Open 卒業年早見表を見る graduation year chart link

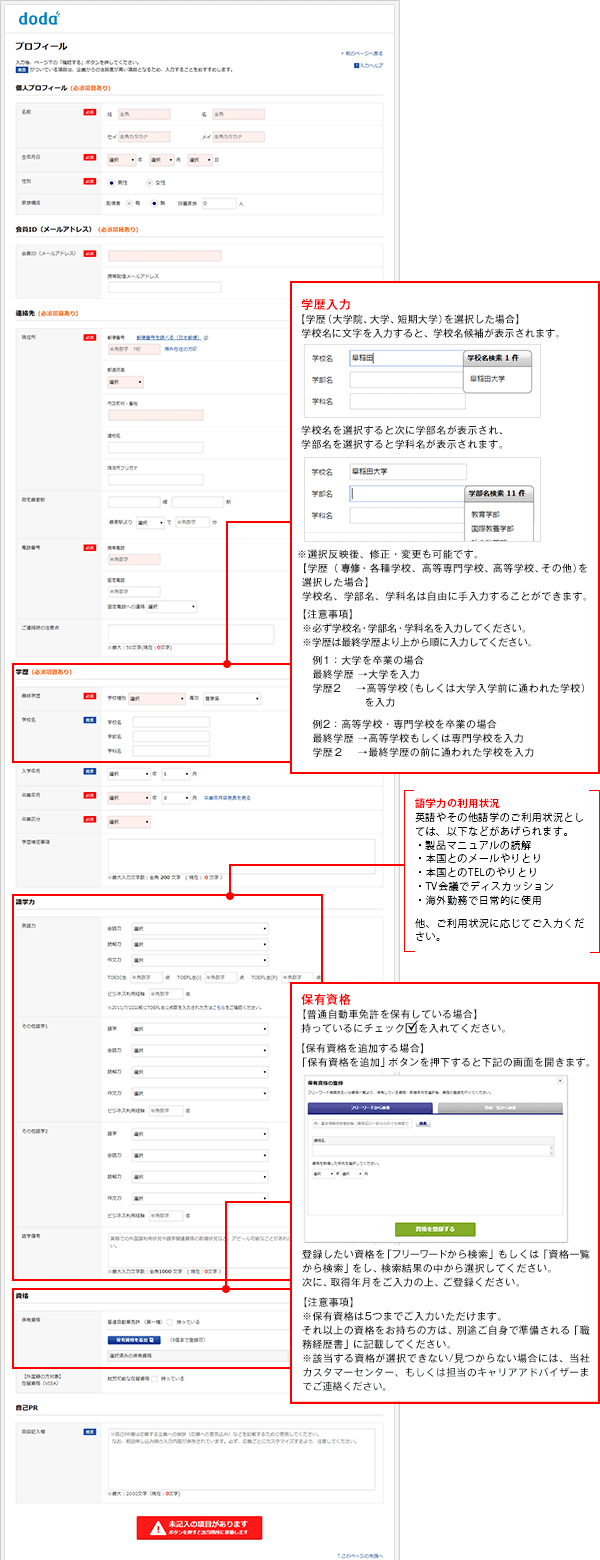coord(227,797)
